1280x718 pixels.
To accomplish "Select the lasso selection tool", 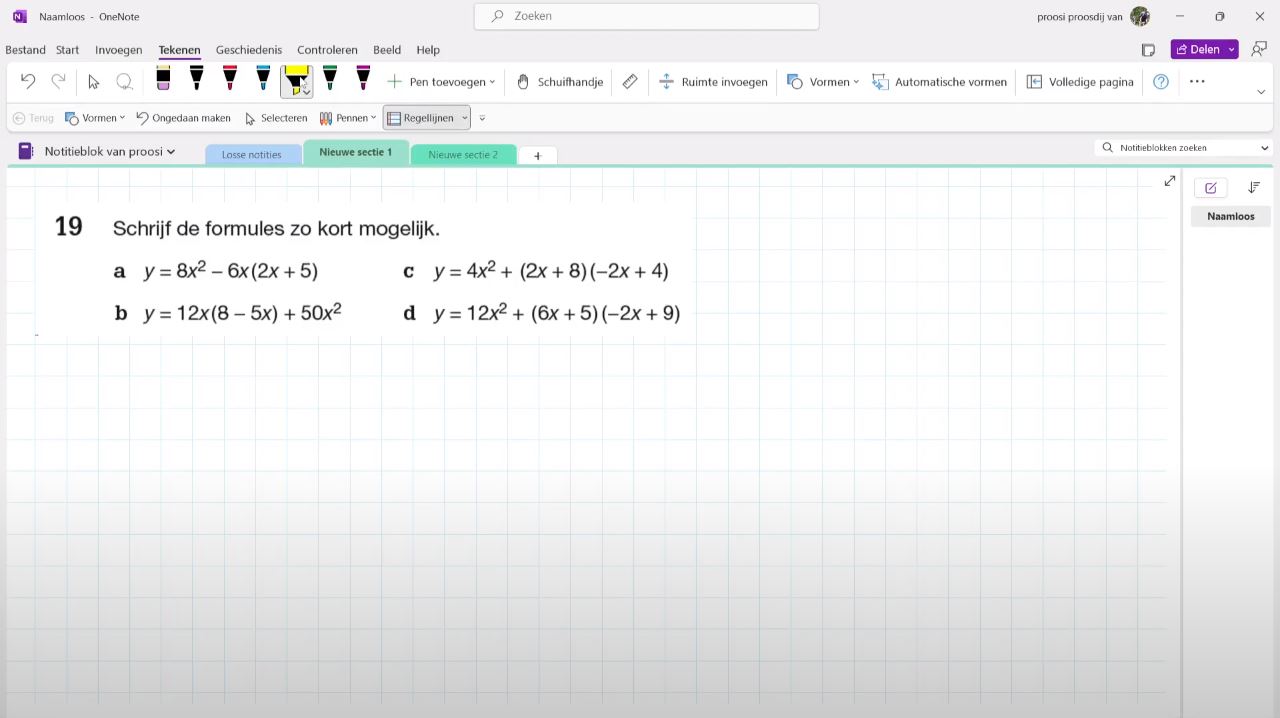I will click(x=125, y=82).
